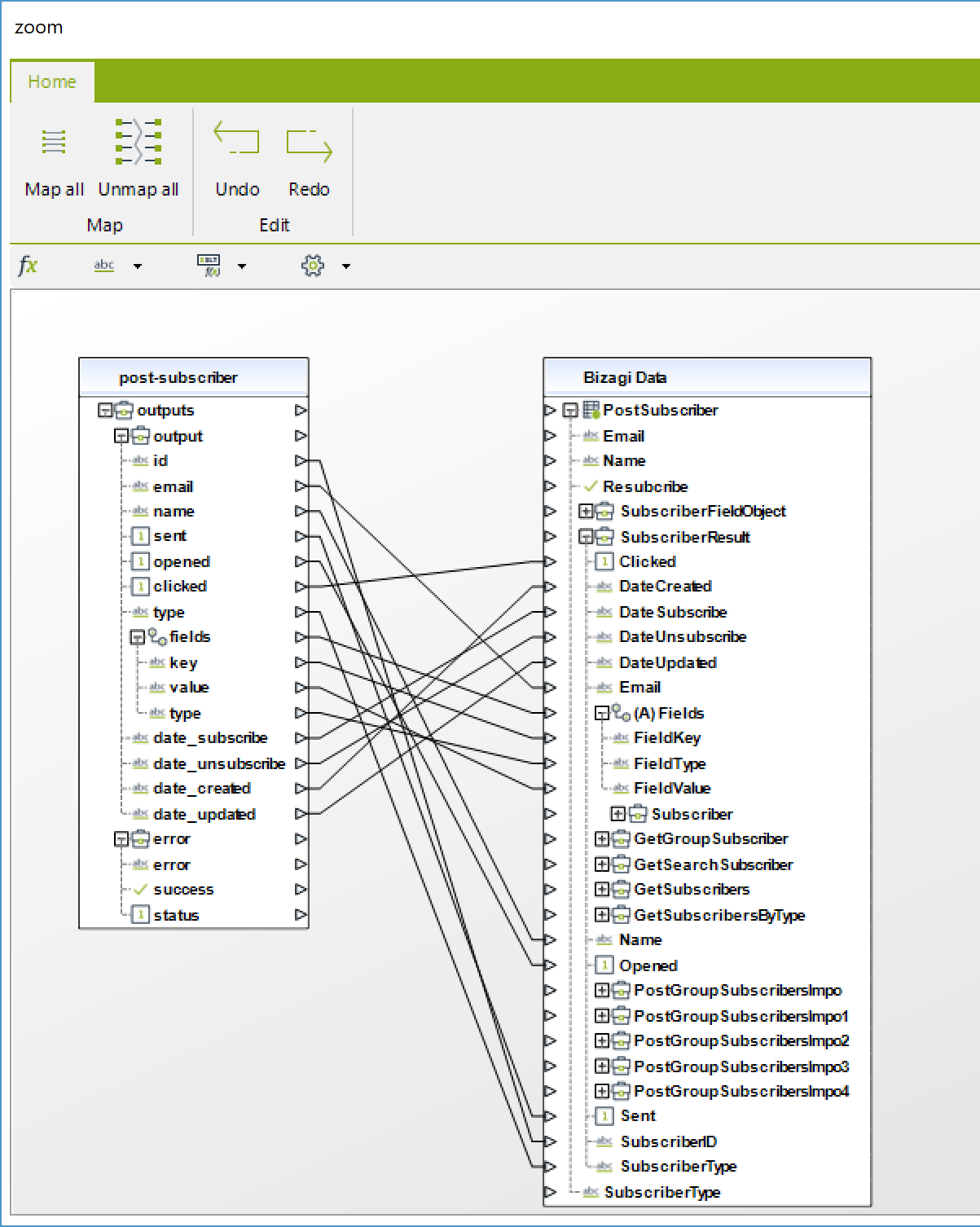Select Sent in Bizagi Data
The image size is (980, 1227).
point(638,1116)
